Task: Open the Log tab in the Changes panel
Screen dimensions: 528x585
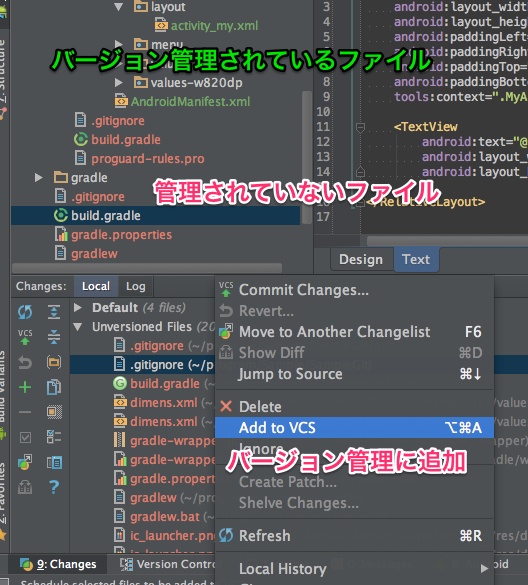Action: [135, 286]
